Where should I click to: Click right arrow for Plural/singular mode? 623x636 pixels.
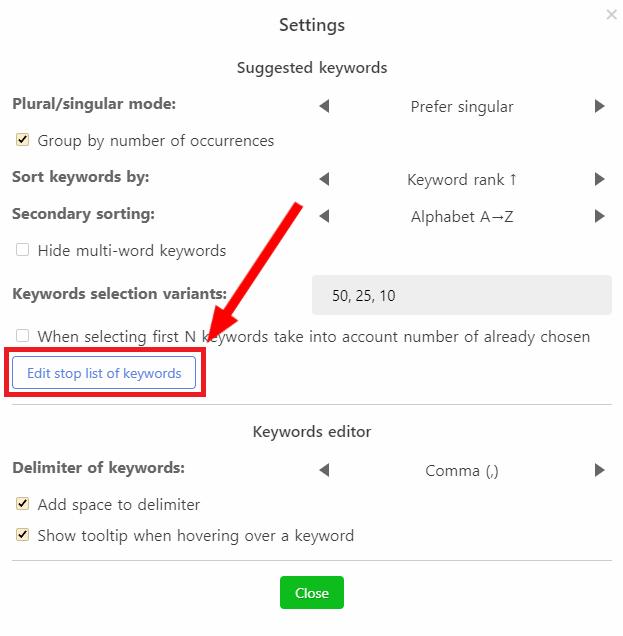(x=599, y=106)
